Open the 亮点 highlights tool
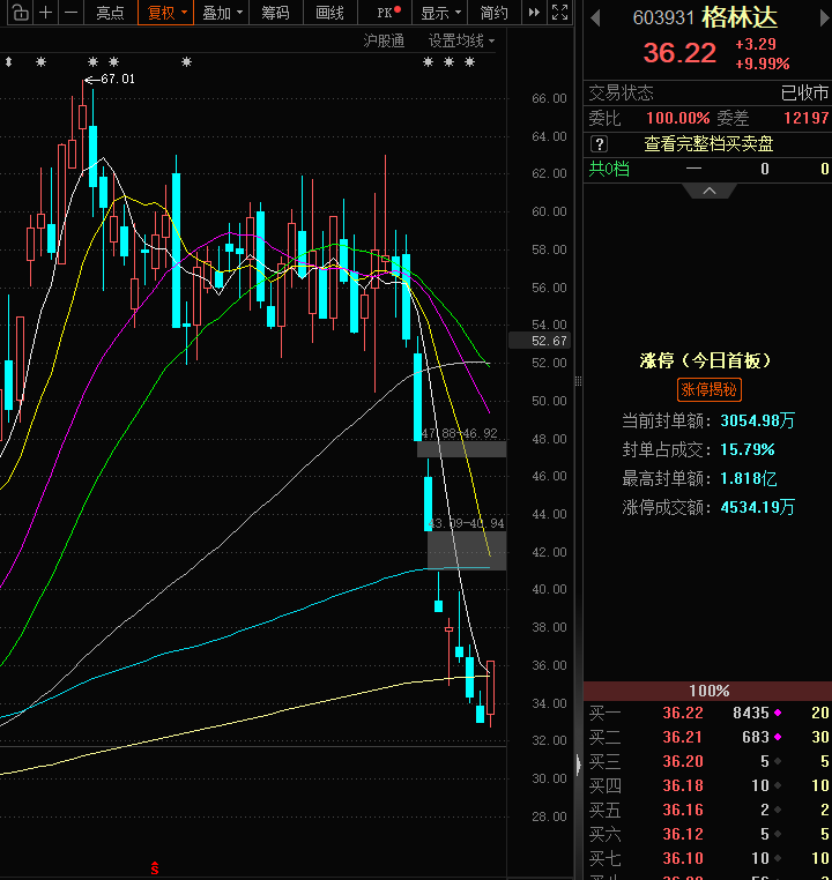 pyautogui.click(x=110, y=12)
